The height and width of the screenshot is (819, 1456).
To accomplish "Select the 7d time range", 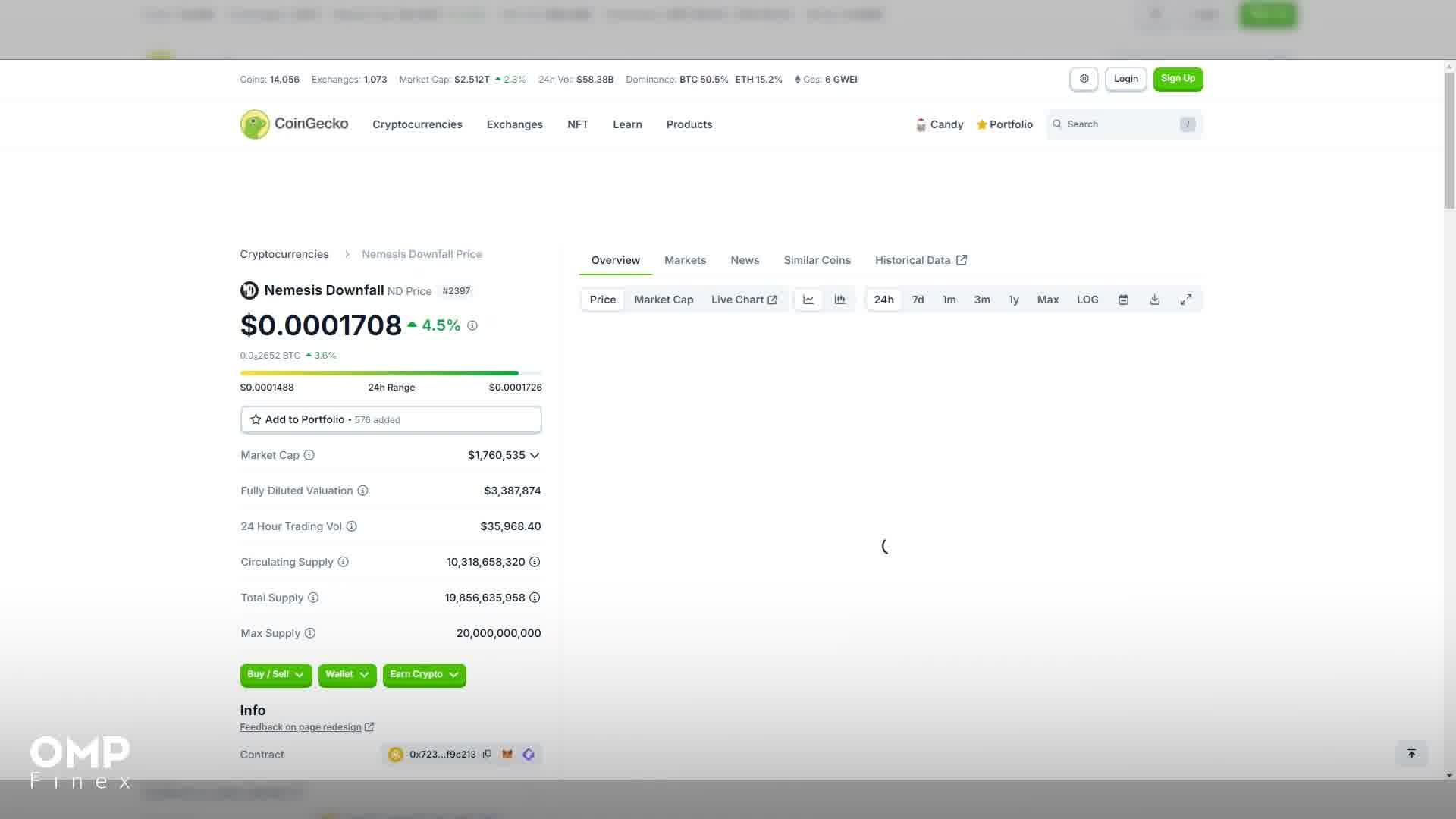I will click(918, 300).
